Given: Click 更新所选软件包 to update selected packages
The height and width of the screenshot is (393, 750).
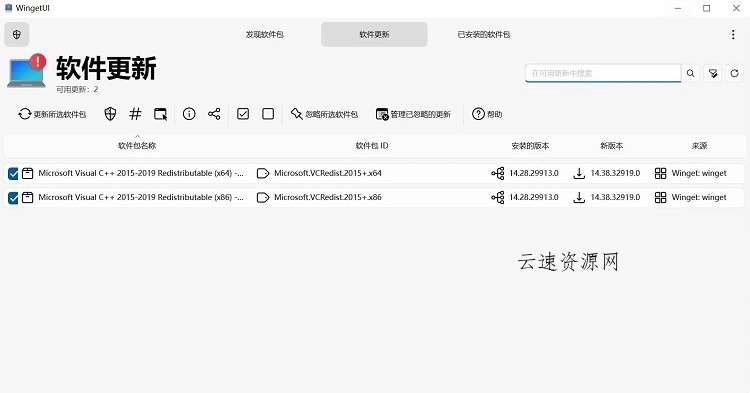Looking at the screenshot, I should click(52, 114).
